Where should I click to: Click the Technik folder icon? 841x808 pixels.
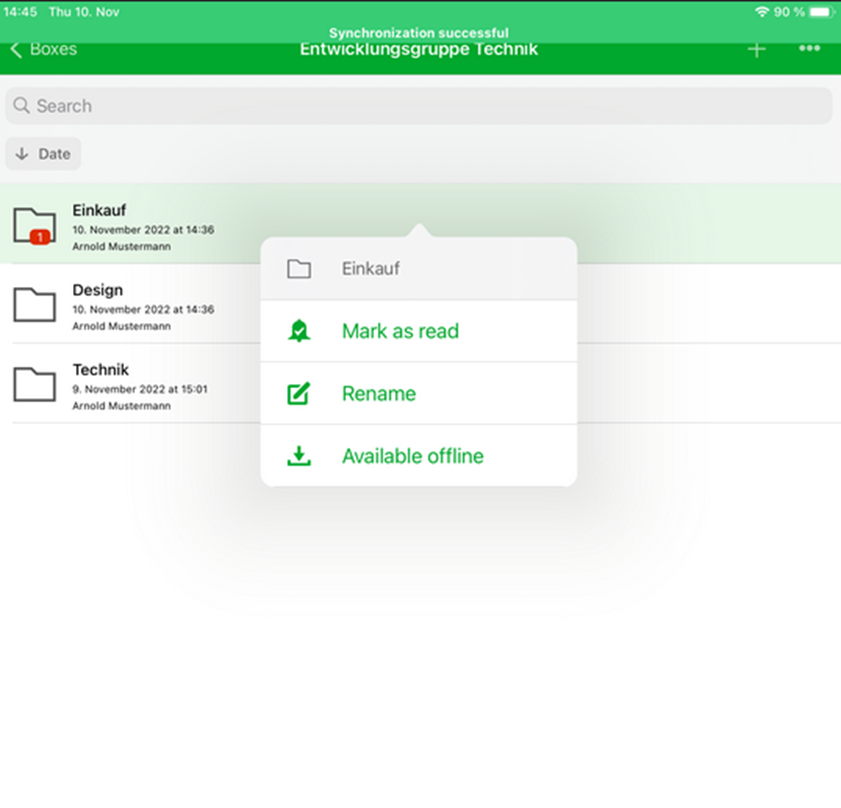pos(35,384)
